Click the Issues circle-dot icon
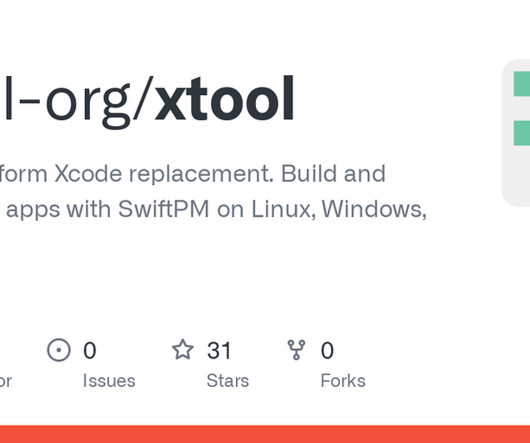530x443 pixels. pos(59,350)
